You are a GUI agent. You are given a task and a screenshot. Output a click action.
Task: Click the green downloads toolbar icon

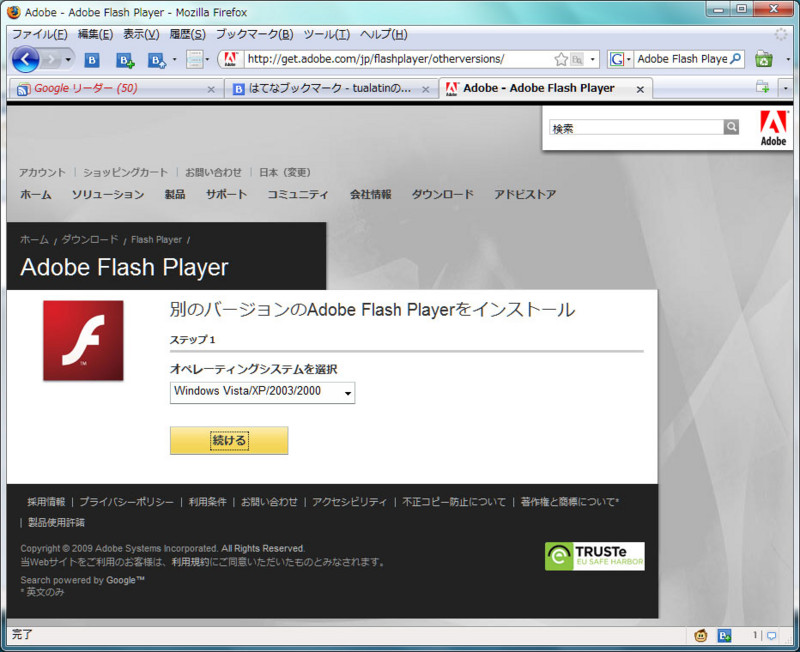(763, 59)
